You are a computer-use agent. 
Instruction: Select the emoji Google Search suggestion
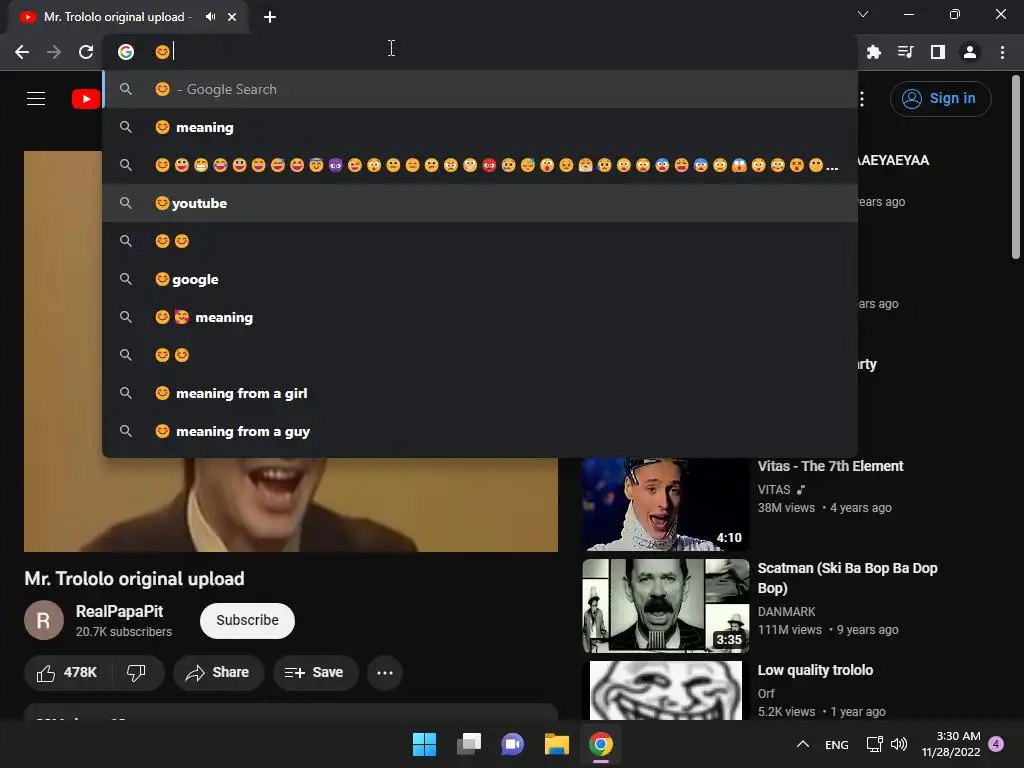click(480, 89)
